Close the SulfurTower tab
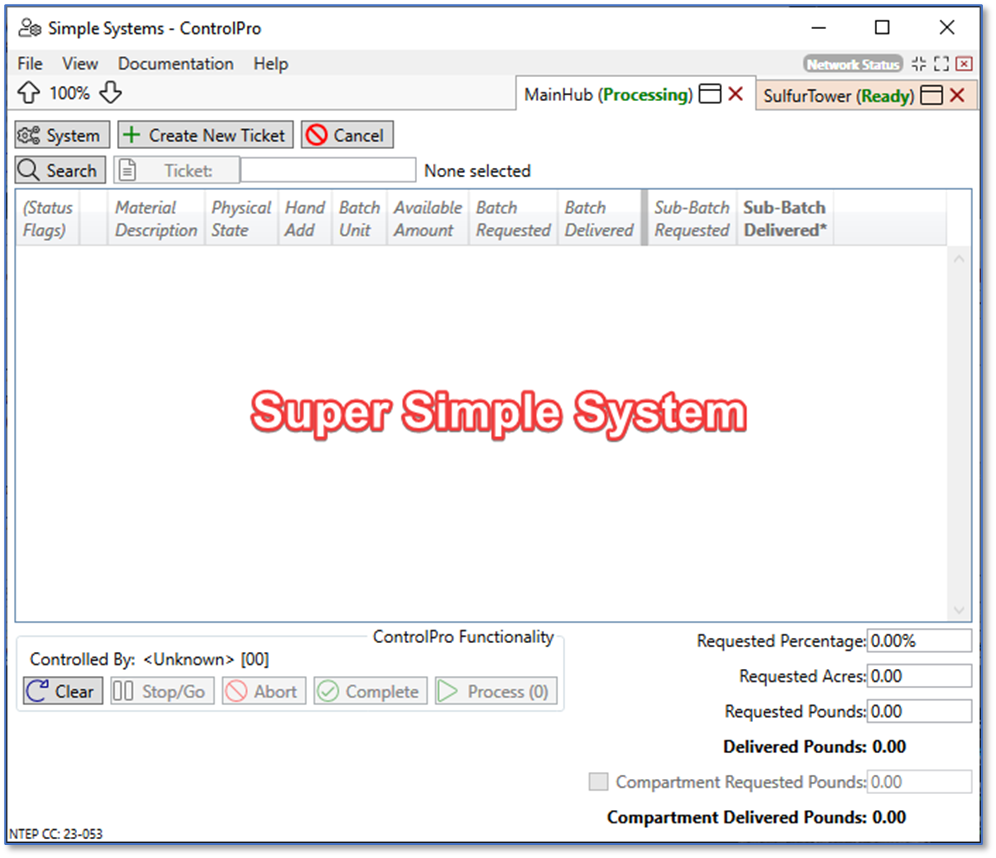The image size is (996, 858). (957, 96)
